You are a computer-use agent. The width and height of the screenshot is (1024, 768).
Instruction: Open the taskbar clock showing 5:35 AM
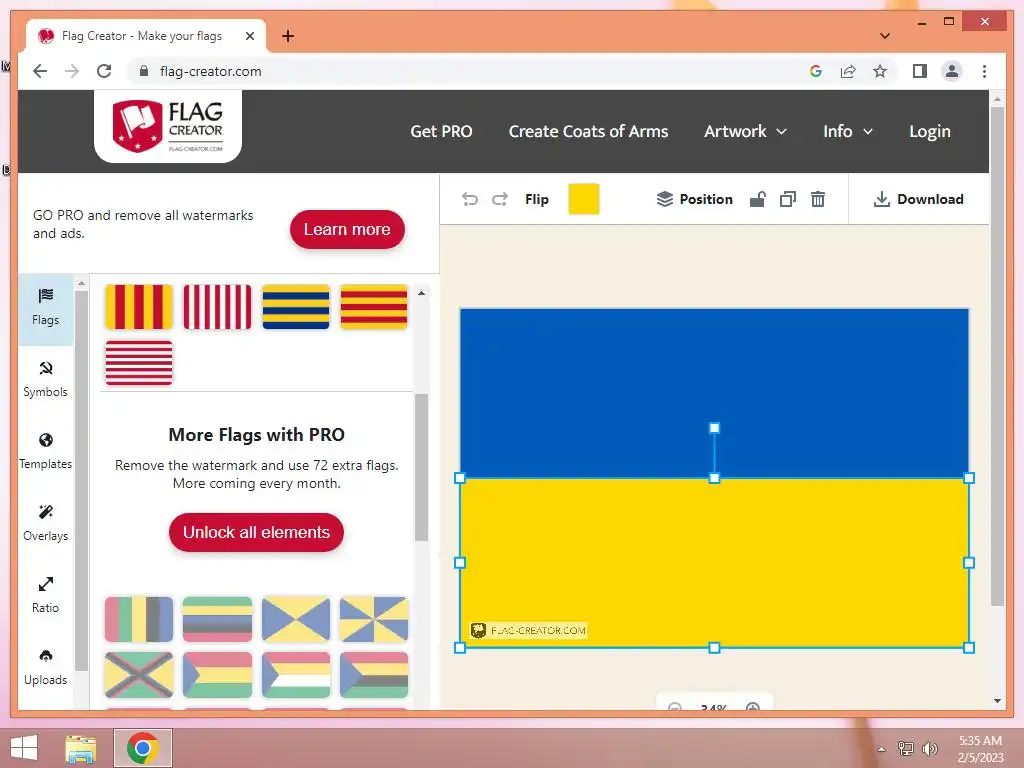pyautogui.click(x=980, y=749)
